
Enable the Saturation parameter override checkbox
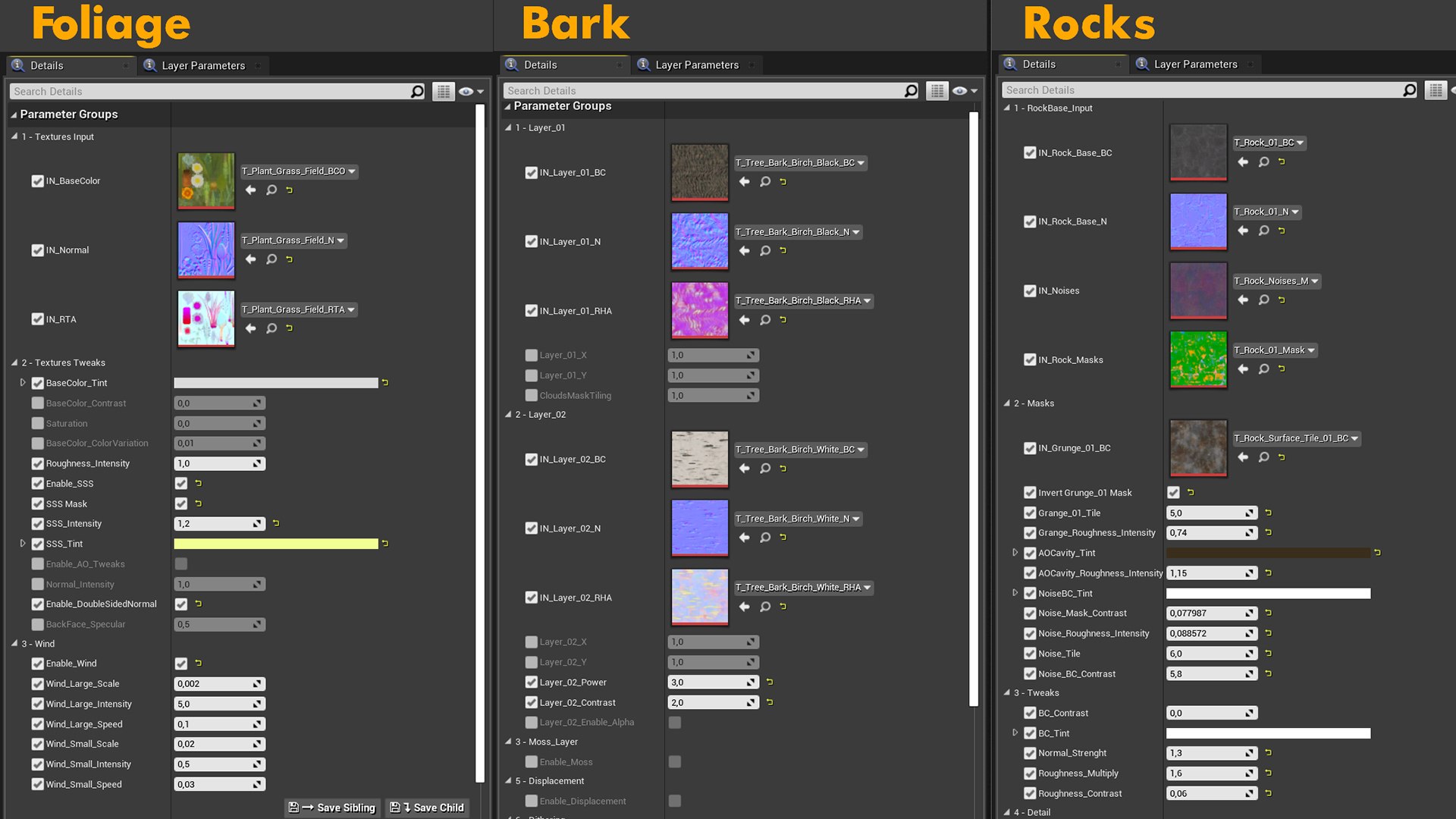37,423
